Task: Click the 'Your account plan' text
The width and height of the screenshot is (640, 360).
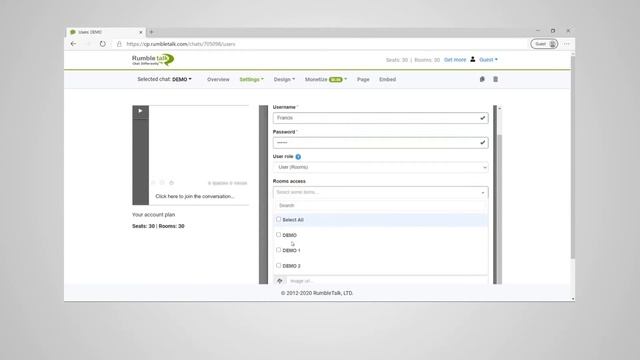Action: pos(153,215)
